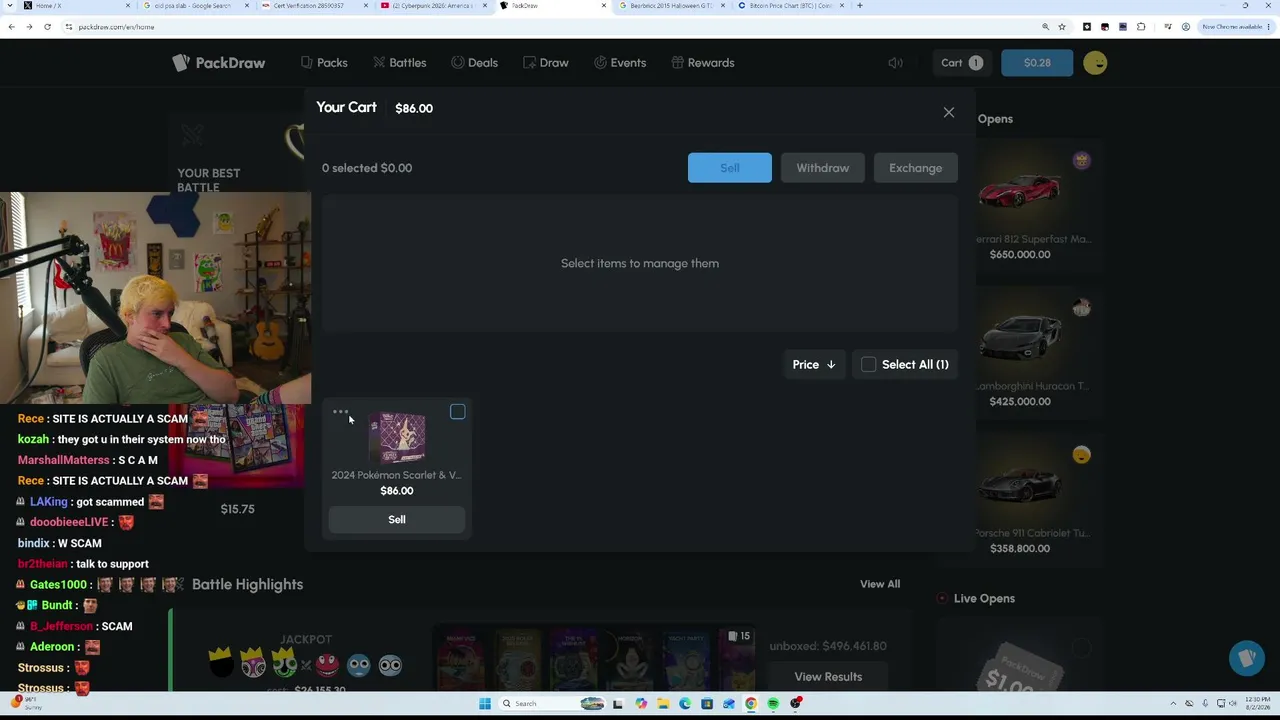The width and height of the screenshot is (1280, 720).
Task: Click the $0.28 balance button
Action: point(1037,63)
